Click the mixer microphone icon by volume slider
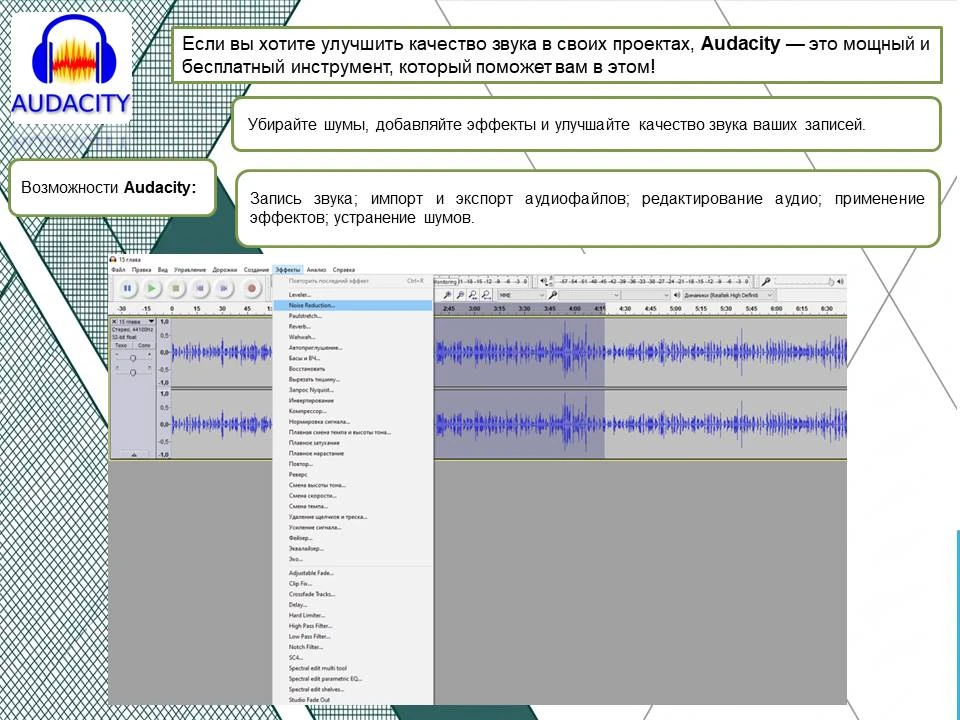Viewport: 960px width, 720px height. [x=765, y=282]
